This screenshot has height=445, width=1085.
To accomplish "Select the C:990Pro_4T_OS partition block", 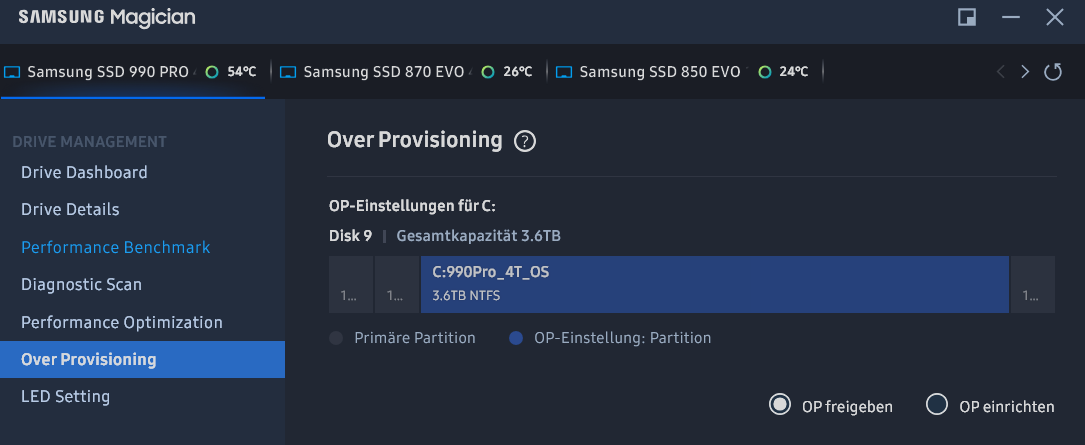I will (714, 284).
